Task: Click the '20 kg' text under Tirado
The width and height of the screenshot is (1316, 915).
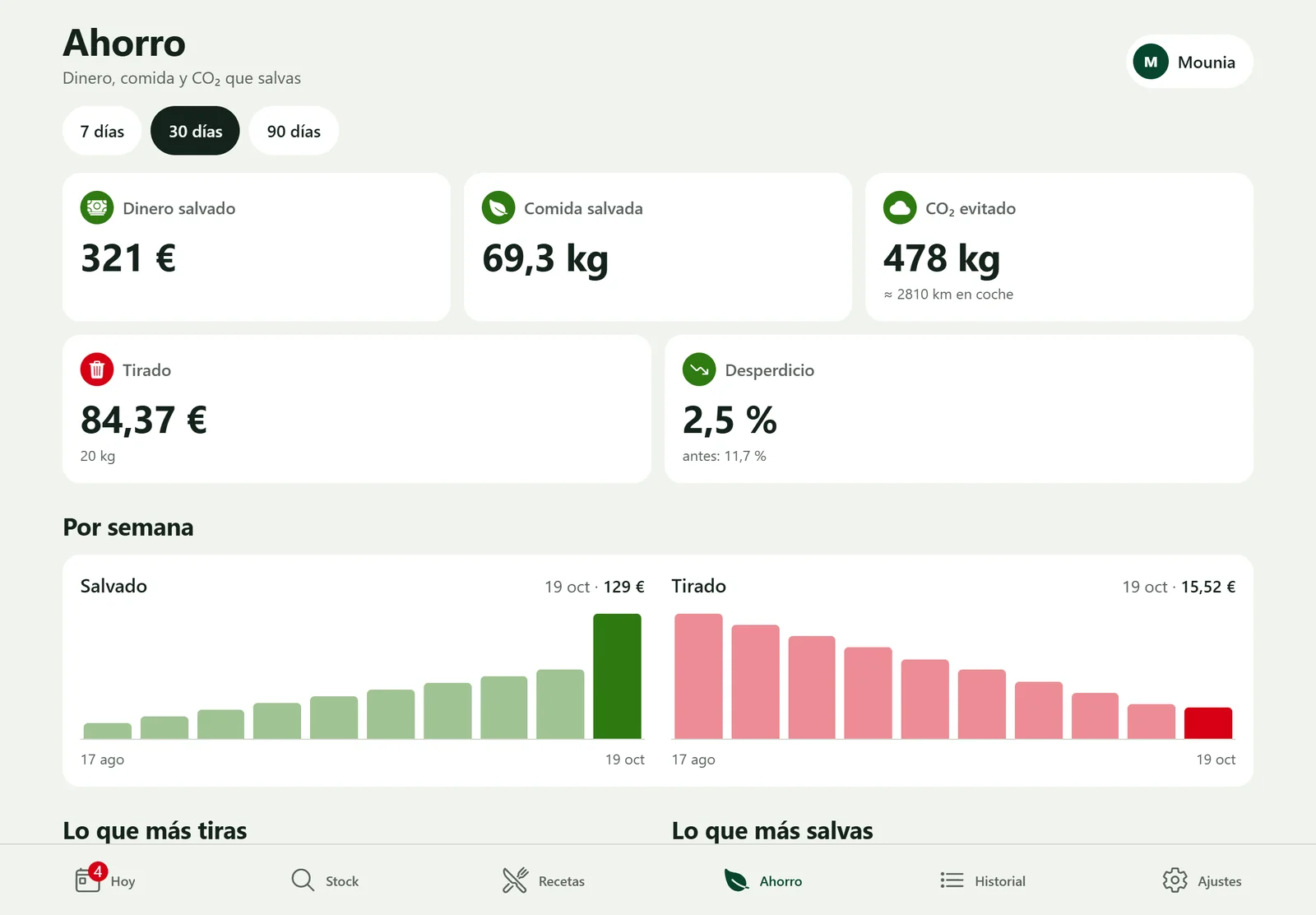Action: pos(98,456)
